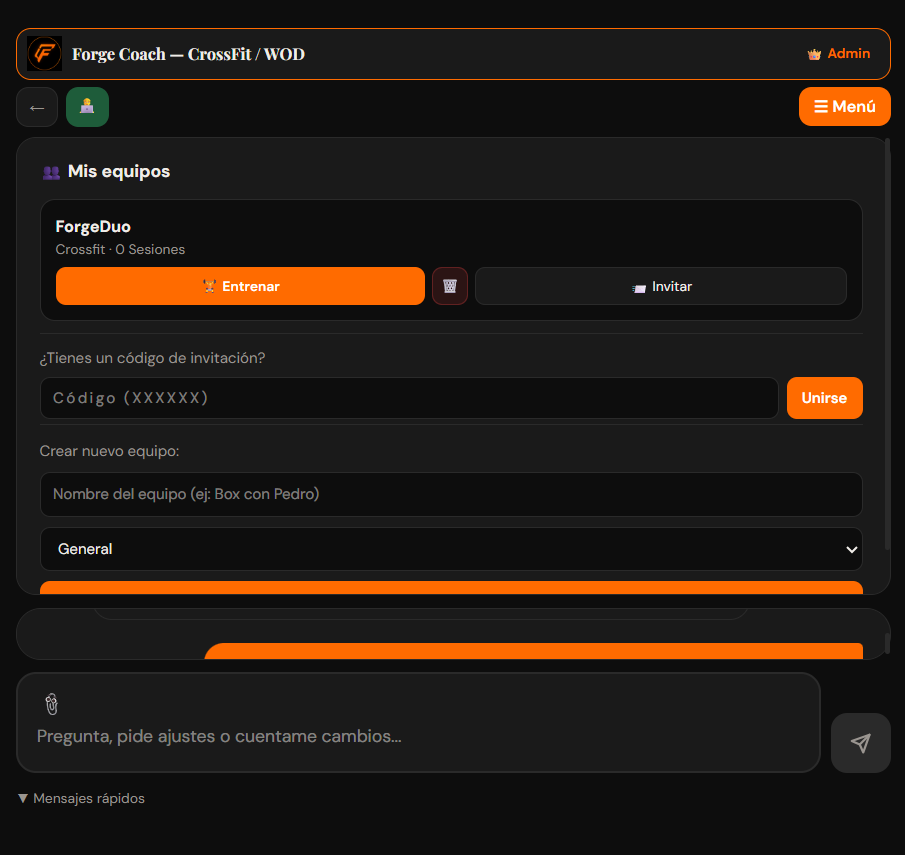This screenshot has height=855, width=905.
Task: Click the Nombre del equipo input field
Action: [451, 494]
